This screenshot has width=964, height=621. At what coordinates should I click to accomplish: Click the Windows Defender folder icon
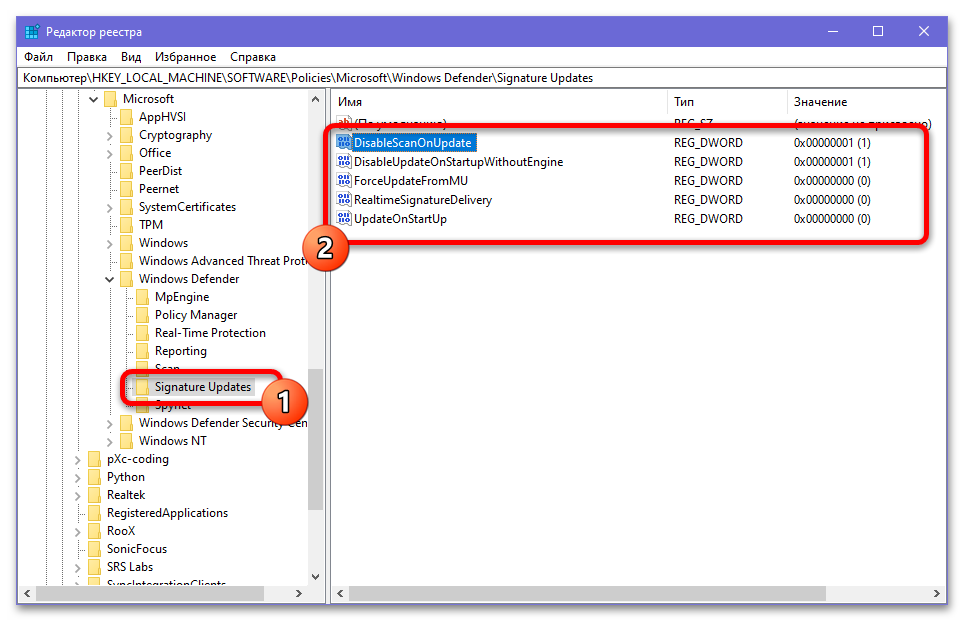[126, 279]
